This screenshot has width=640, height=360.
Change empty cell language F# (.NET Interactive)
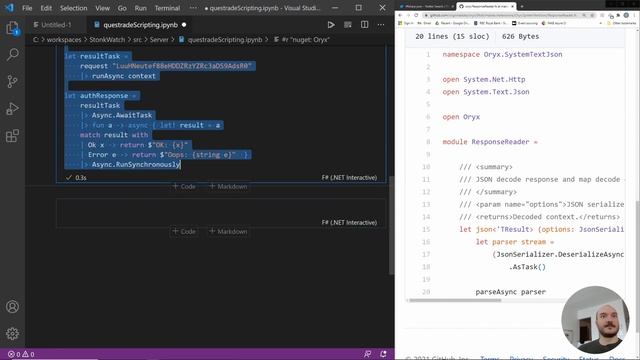click(349, 222)
